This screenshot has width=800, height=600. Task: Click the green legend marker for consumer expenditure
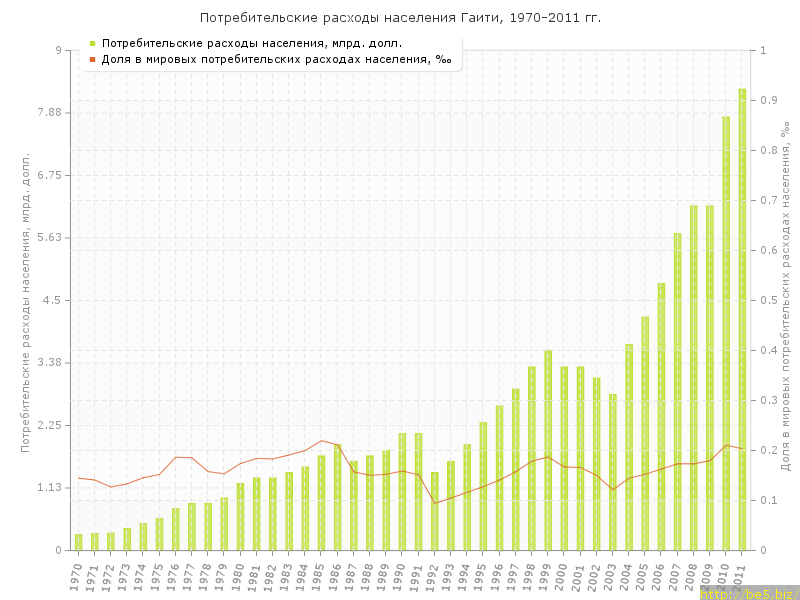92,43
